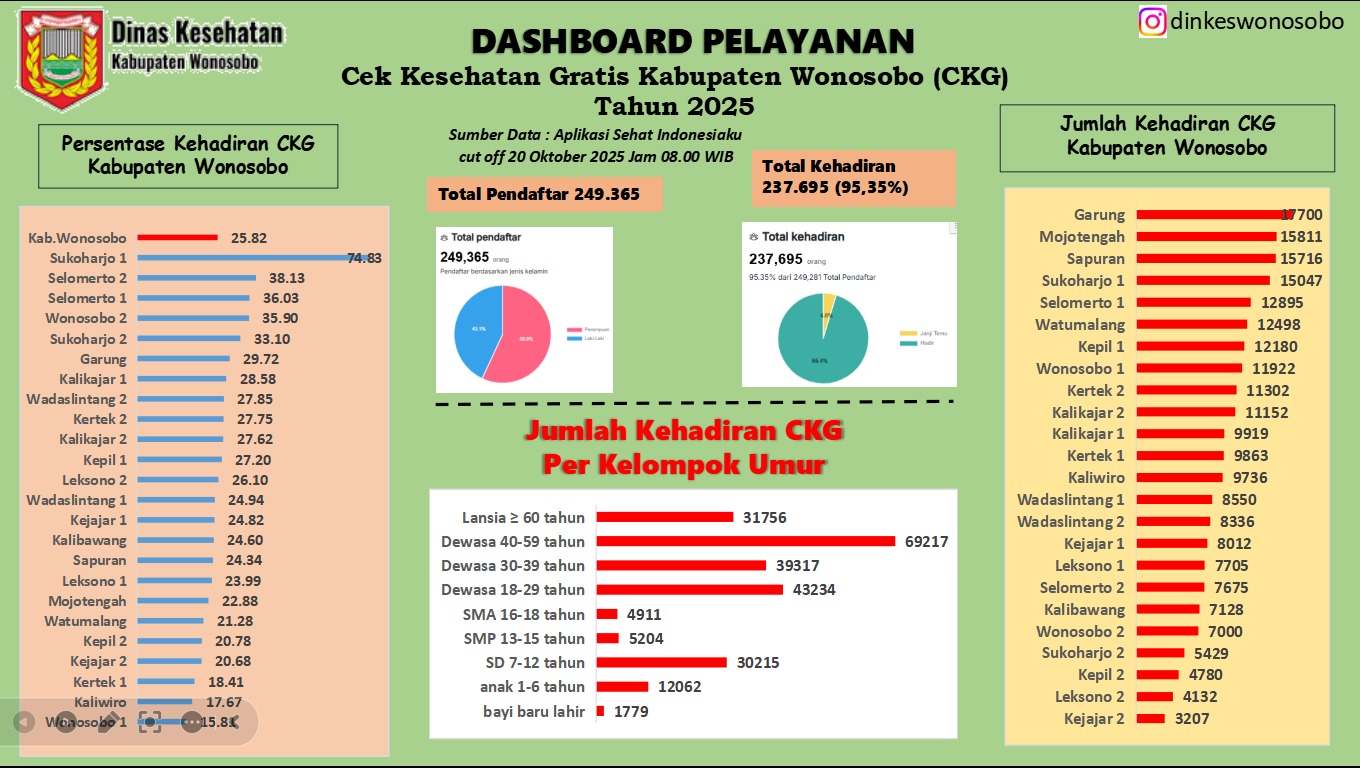Select the Dewasa 40-59 tahun bar
The width and height of the screenshot is (1360, 768).
pyautogui.click(x=745, y=541)
